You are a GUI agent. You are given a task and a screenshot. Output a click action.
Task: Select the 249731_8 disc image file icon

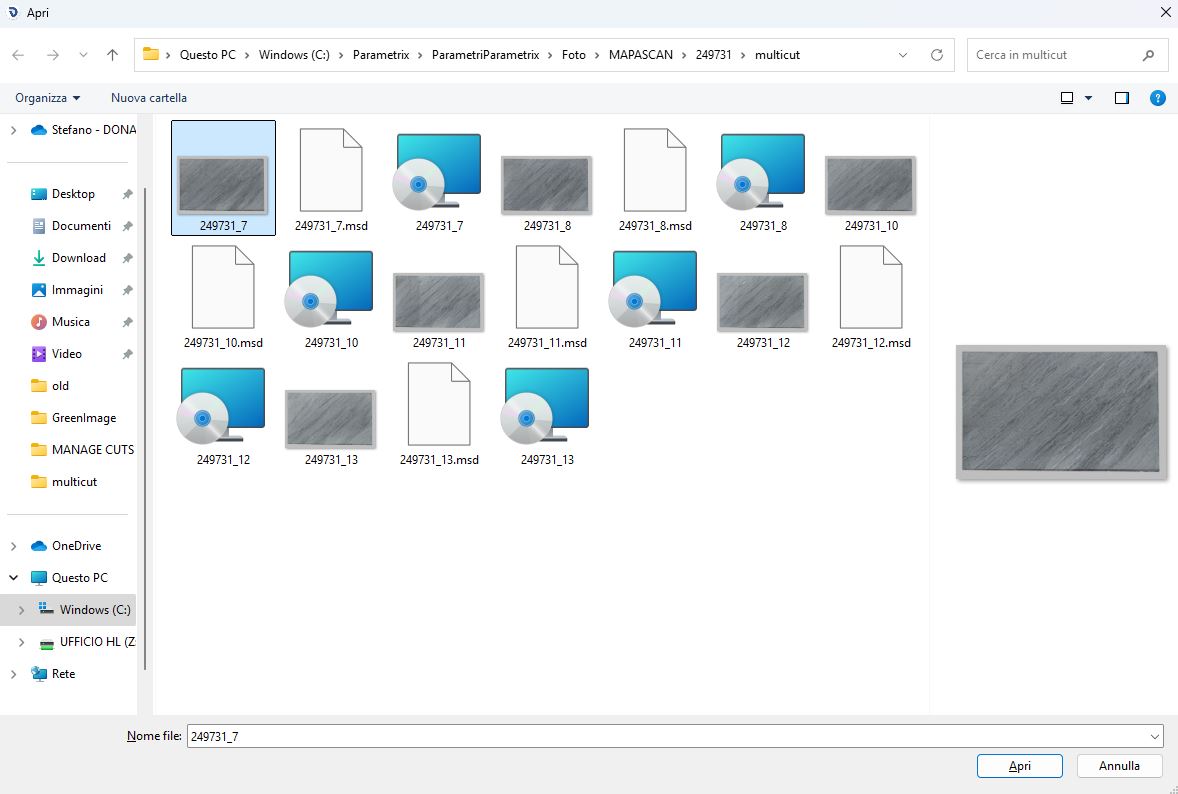click(763, 173)
